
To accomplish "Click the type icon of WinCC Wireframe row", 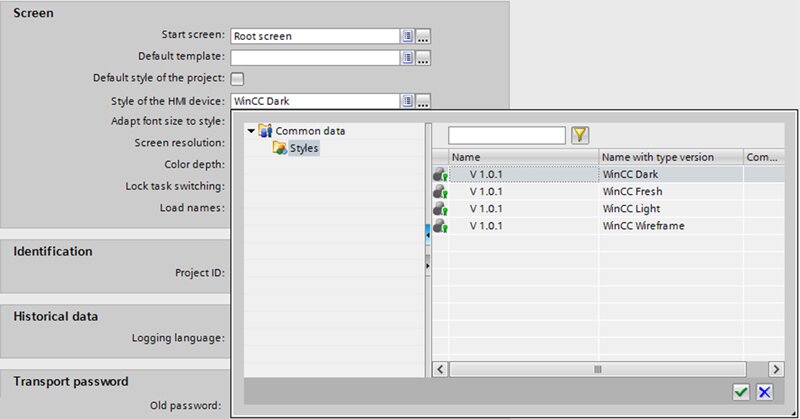I will (x=440, y=226).
